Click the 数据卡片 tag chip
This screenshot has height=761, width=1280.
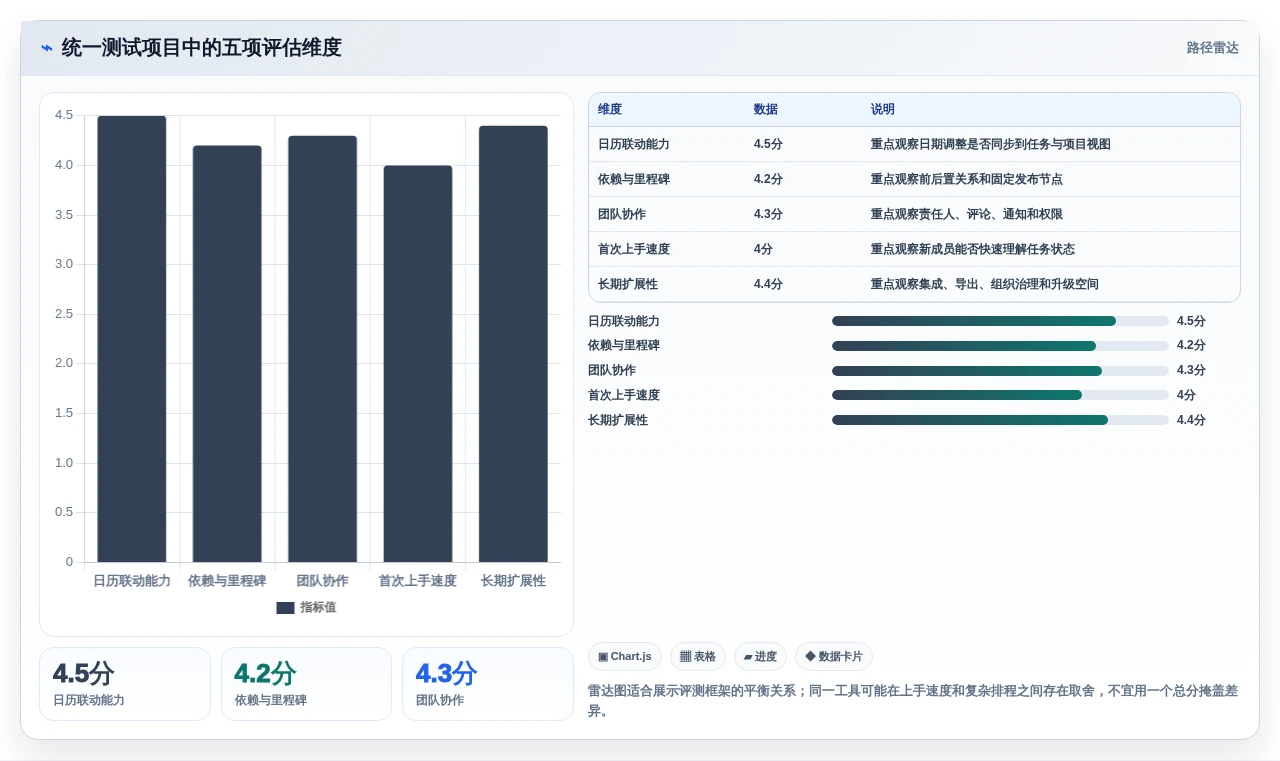pyautogui.click(x=834, y=657)
